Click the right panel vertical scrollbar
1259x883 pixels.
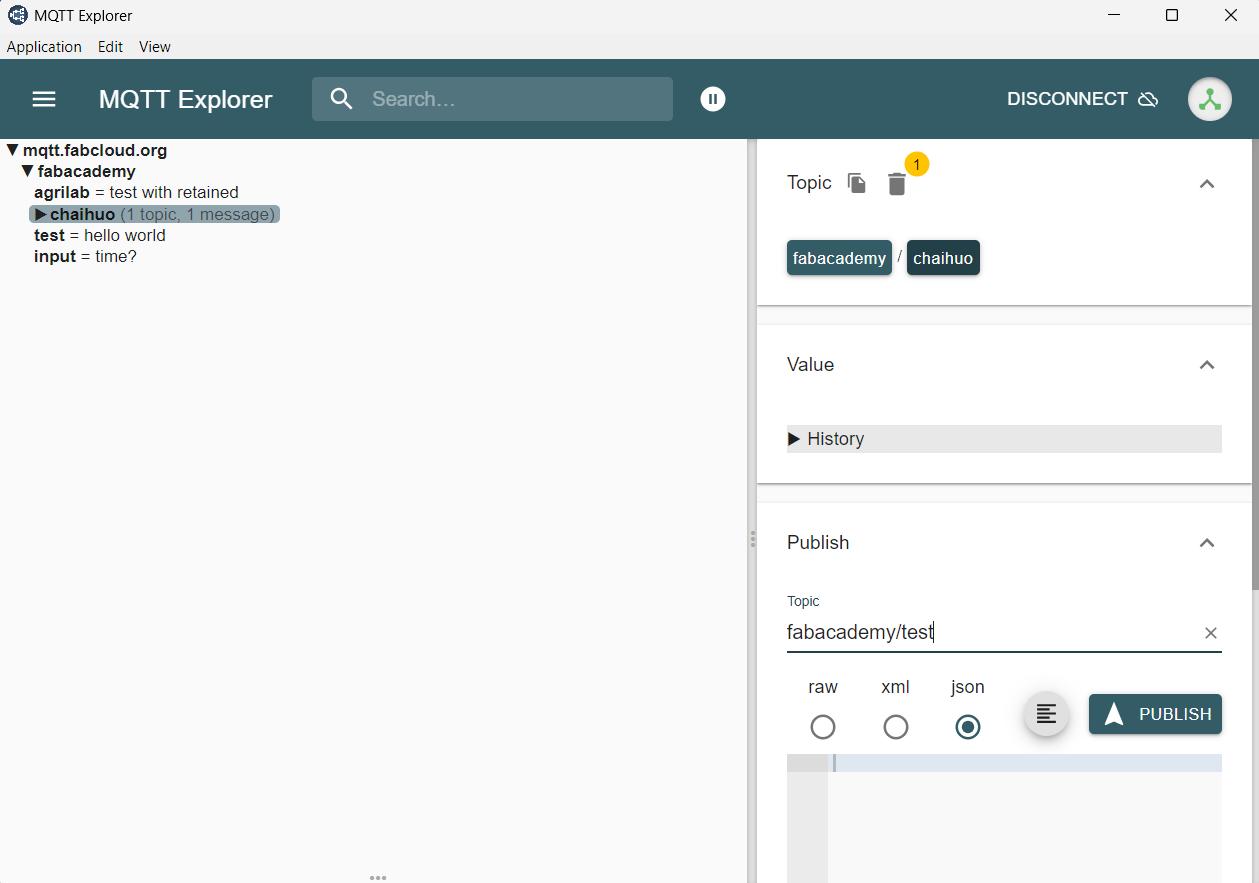tap(1255, 365)
